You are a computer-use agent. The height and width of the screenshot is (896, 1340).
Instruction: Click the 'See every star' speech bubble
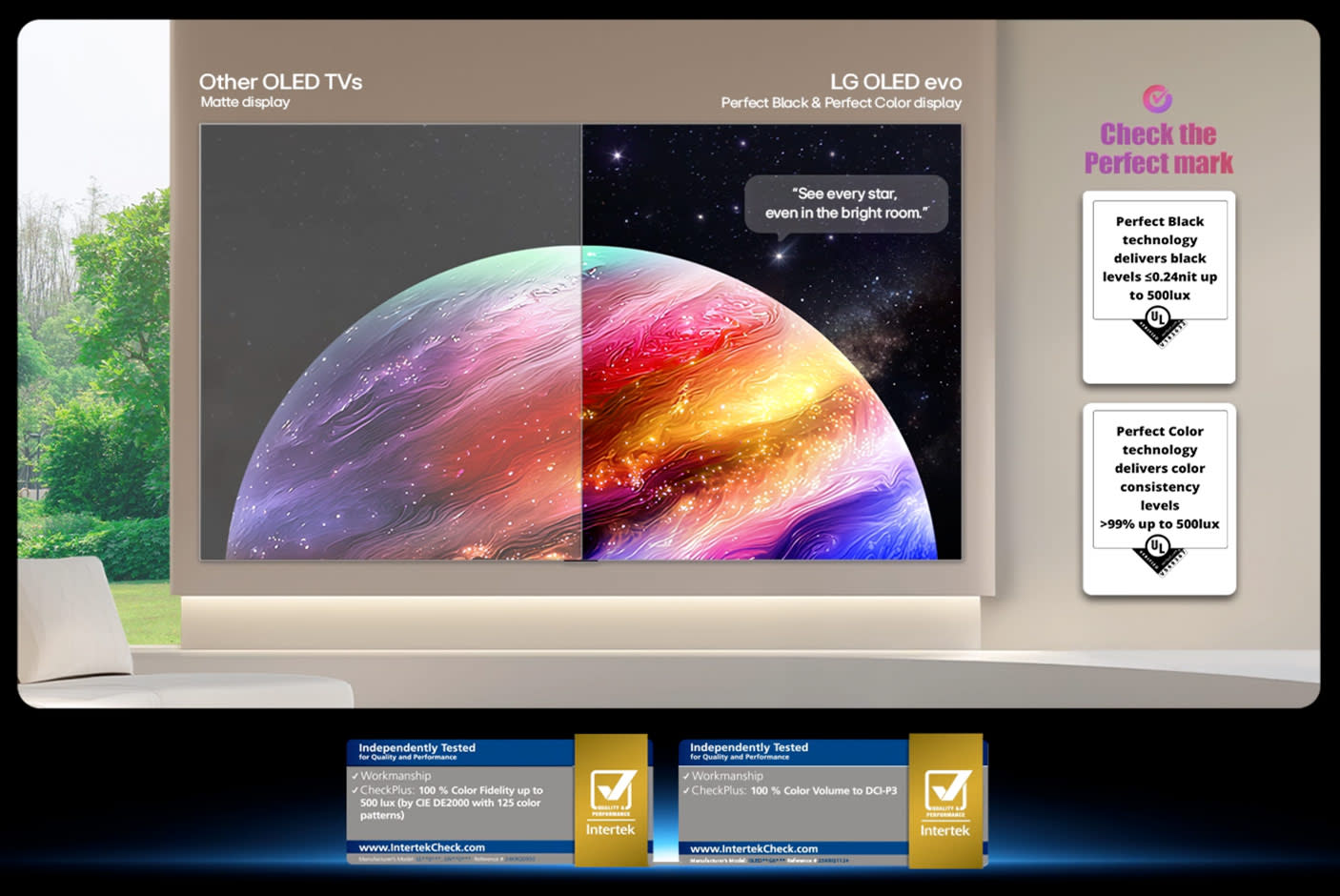coord(846,203)
